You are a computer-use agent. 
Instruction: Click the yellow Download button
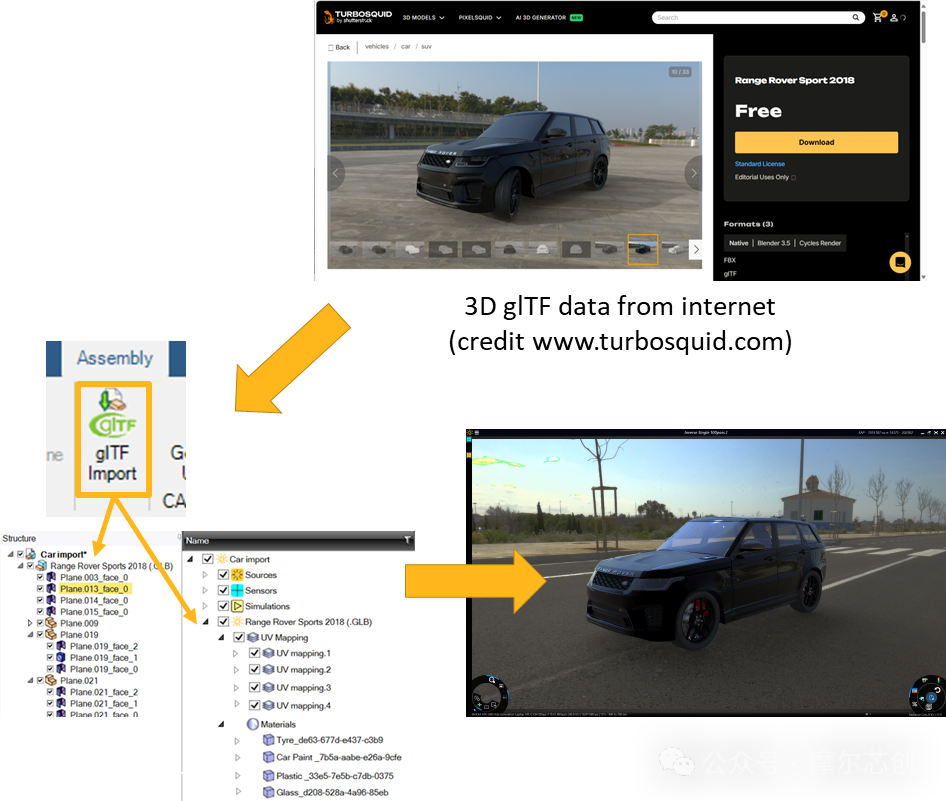[816, 142]
